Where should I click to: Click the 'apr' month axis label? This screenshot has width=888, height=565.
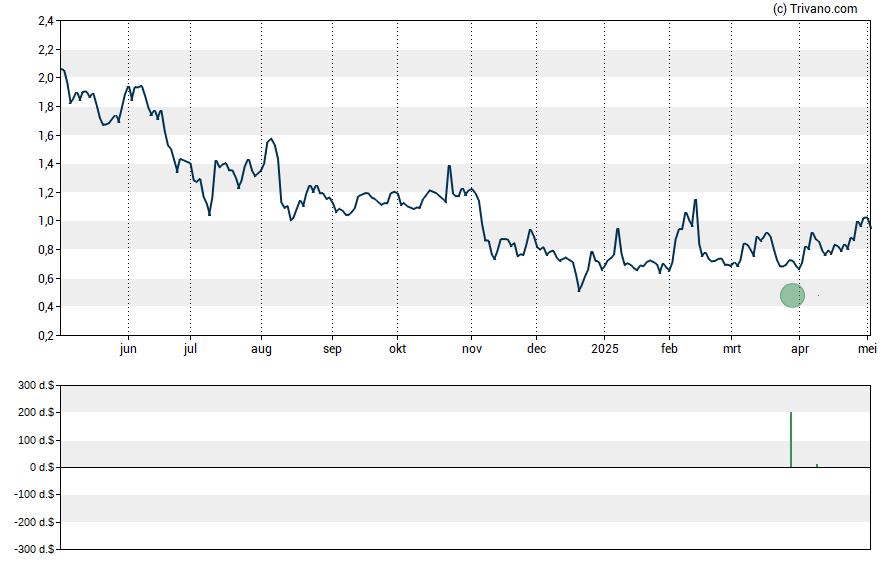click(x=800, y=349)
